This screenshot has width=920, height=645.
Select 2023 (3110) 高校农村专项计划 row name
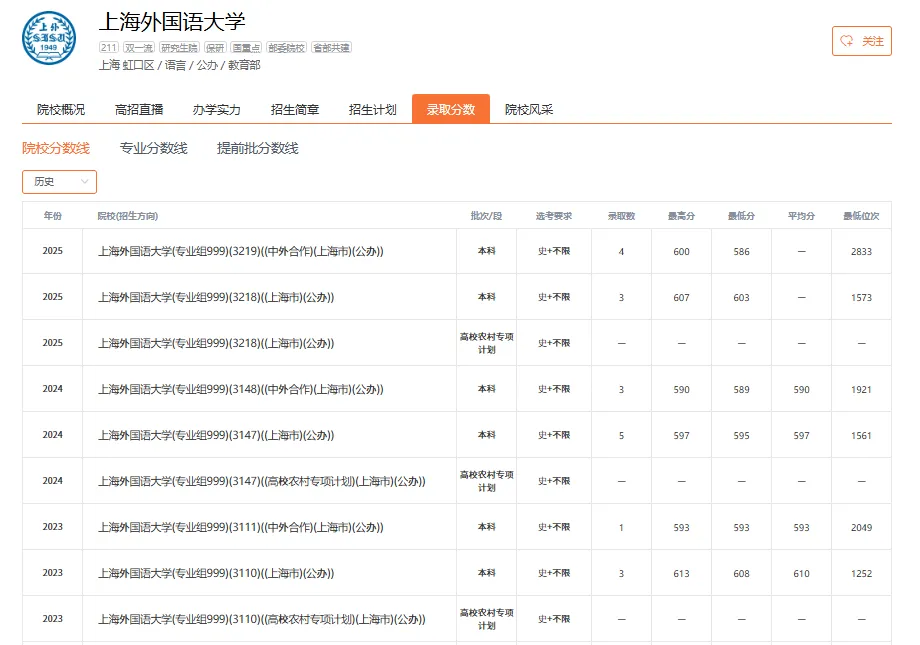click(262, 619)
